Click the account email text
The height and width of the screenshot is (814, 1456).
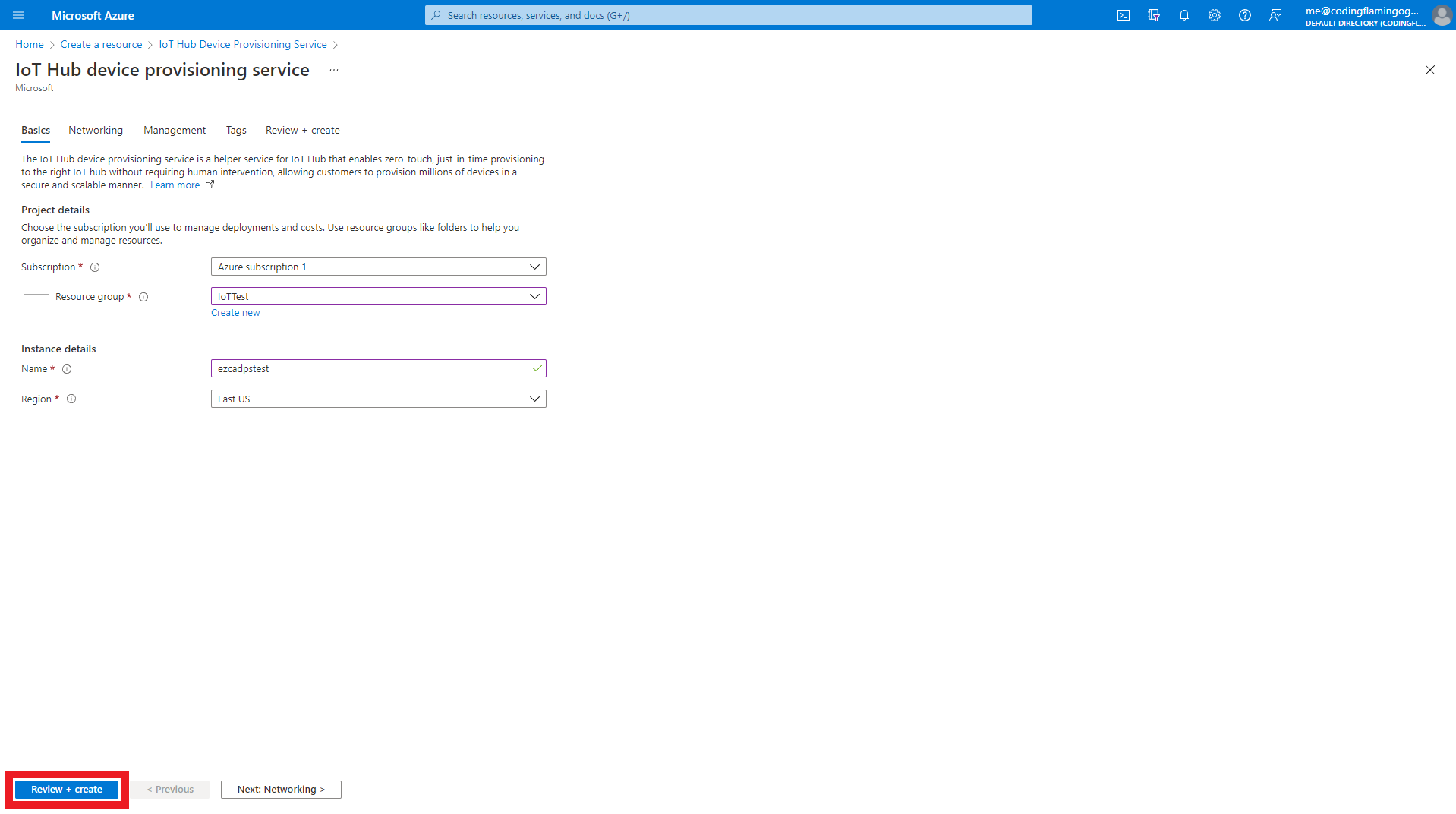point(1362,11)
